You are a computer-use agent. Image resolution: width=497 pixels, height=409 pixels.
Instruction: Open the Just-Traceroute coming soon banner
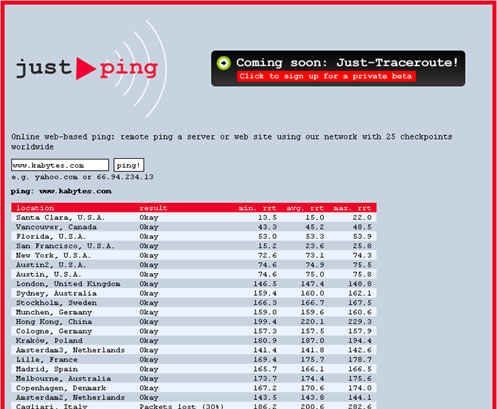tap(338, 68)
